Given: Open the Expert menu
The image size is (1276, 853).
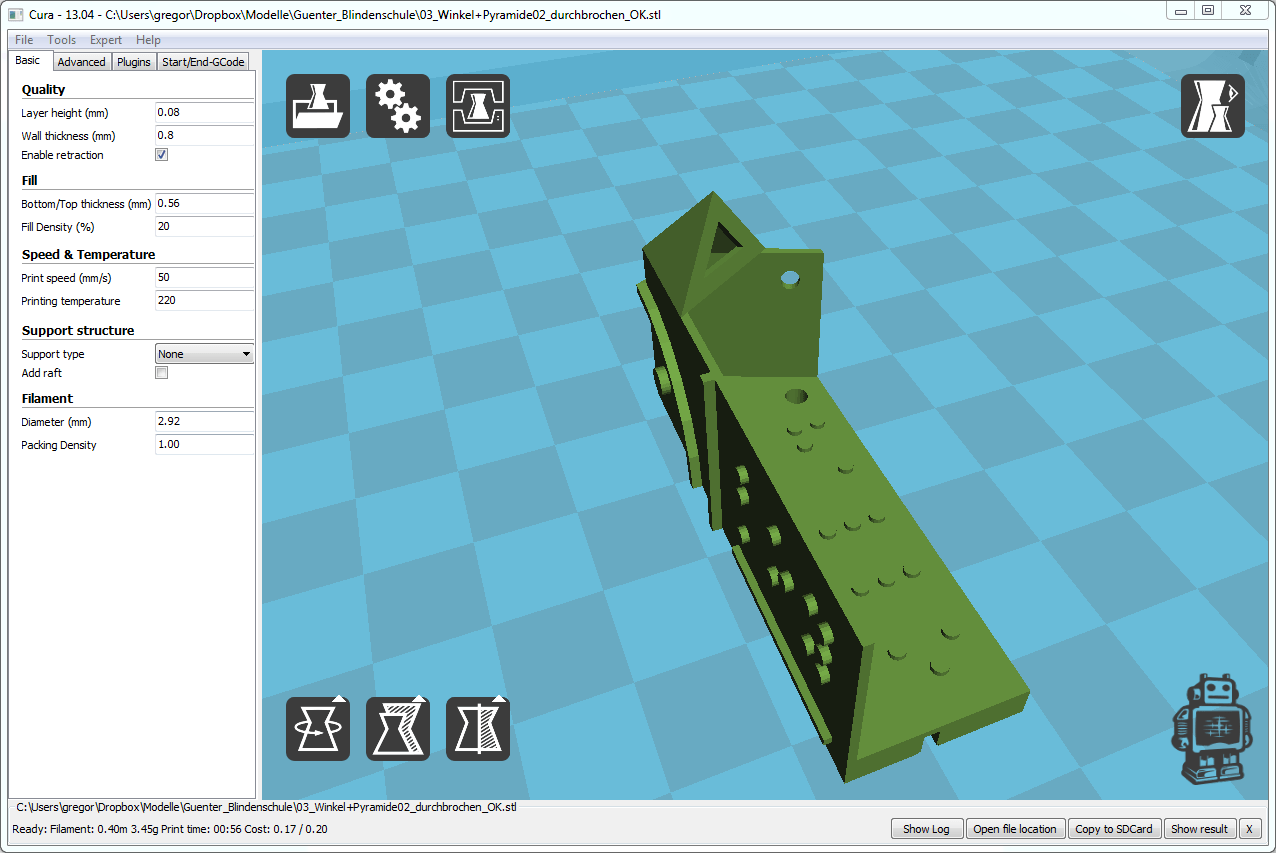Looking at the screenshot, I should pyautogui.click(x=106, y=40).
